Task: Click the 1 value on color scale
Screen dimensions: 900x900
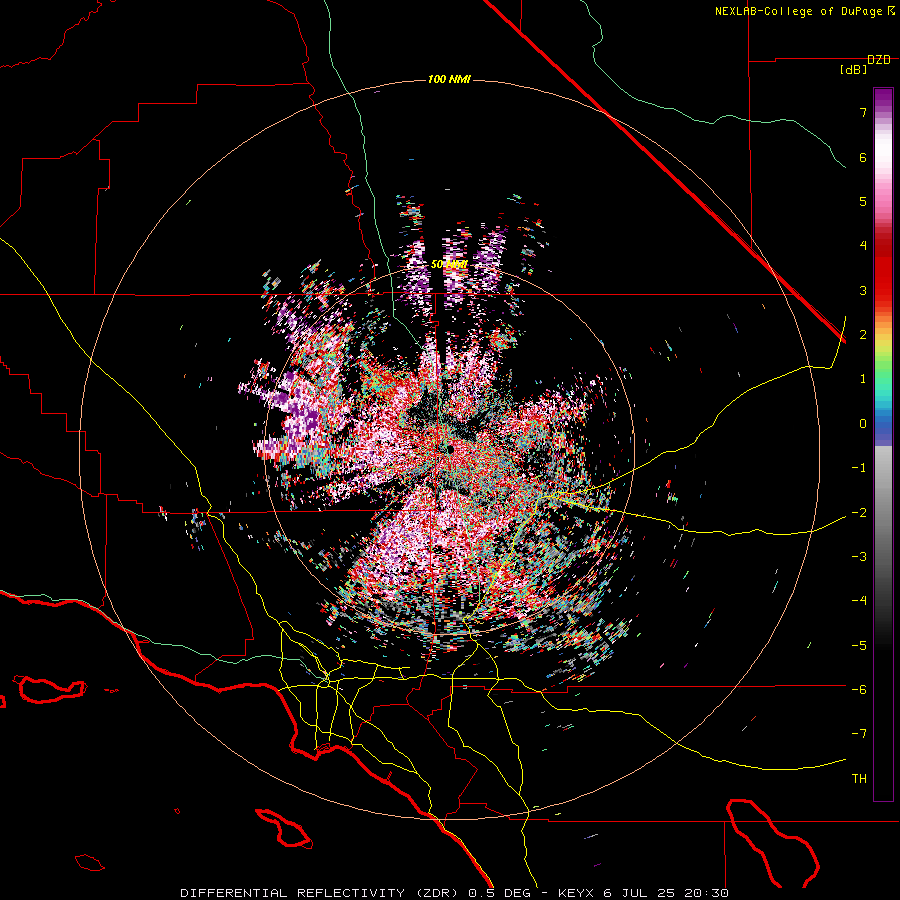Action: pyautogui.click(x=863, y=379)
